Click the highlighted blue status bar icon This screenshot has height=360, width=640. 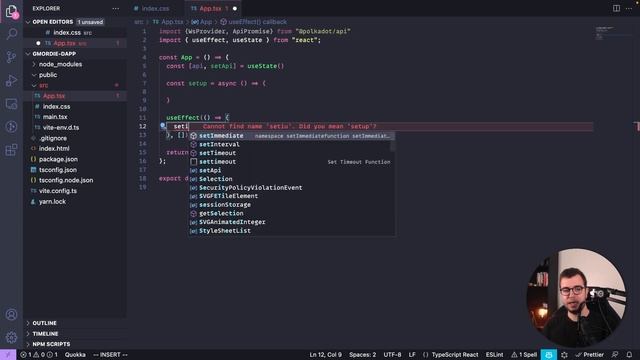click(549, 355)
